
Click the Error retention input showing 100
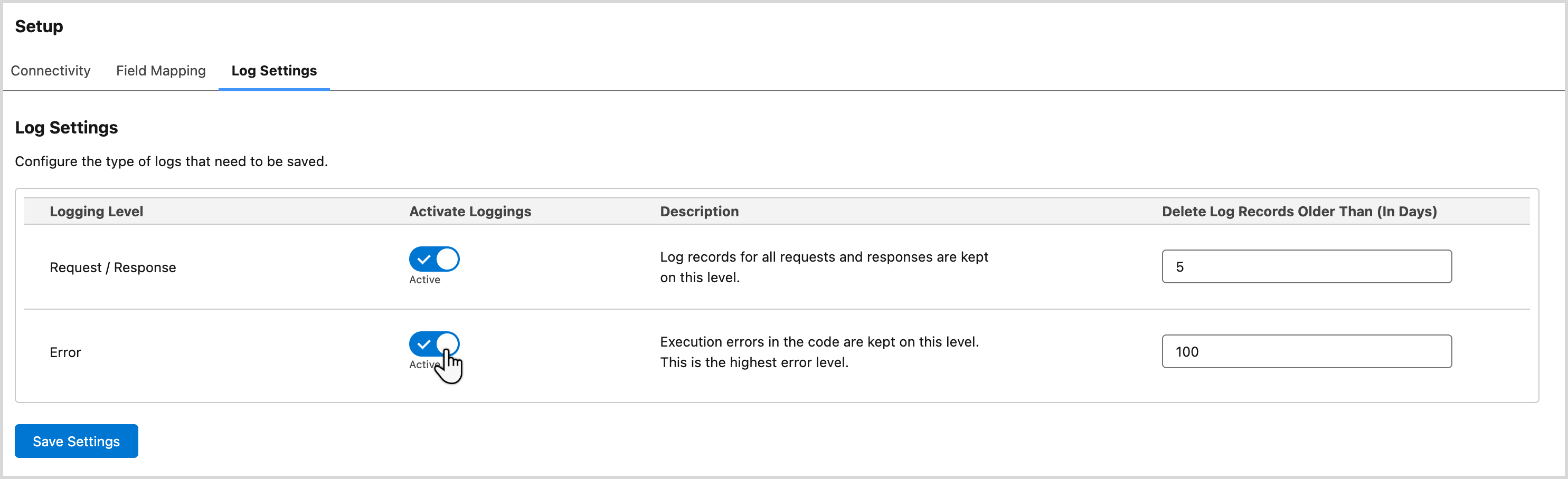click(1306, 351)
